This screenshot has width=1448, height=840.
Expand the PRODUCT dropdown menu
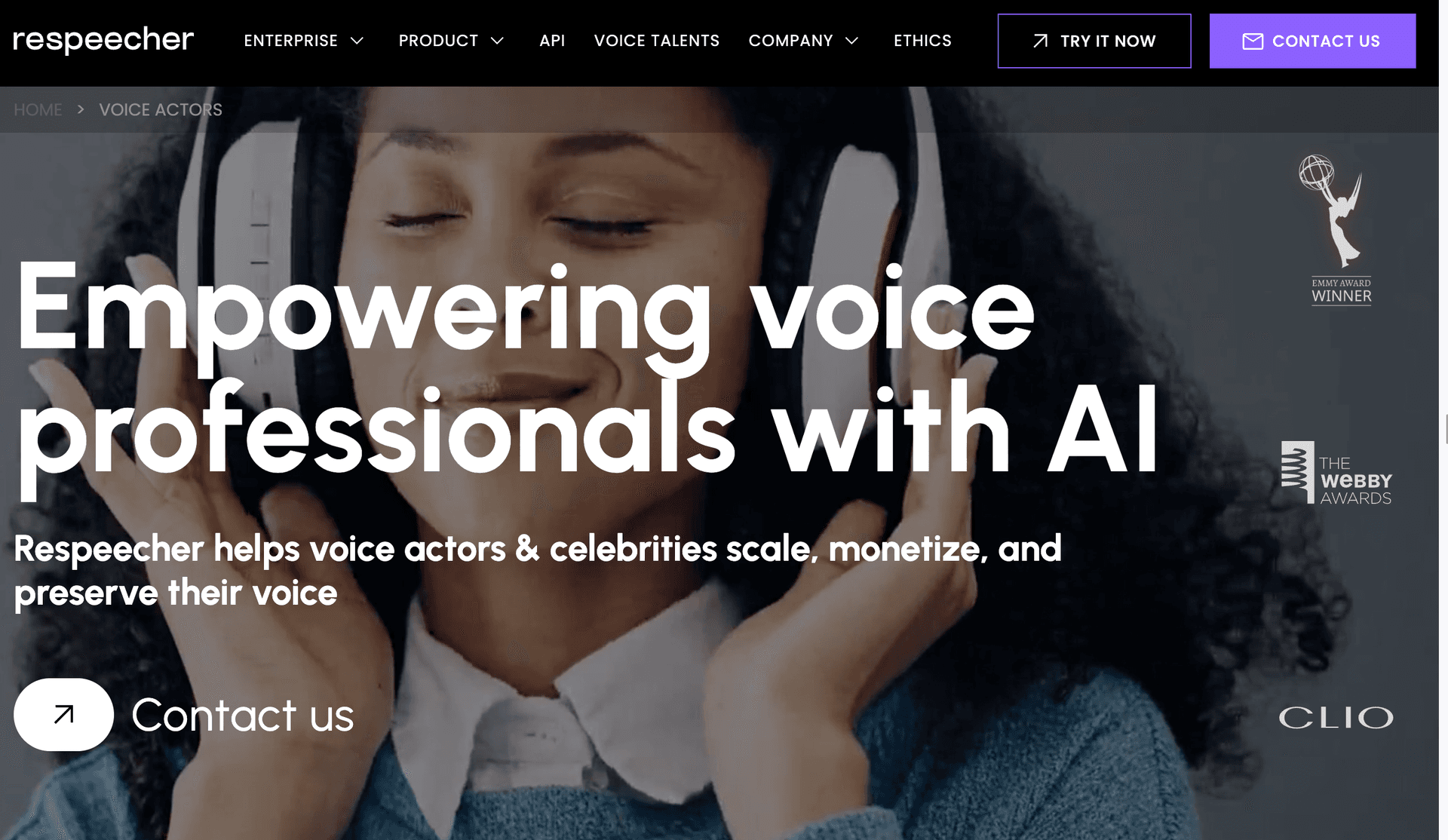tap(453, 41)
